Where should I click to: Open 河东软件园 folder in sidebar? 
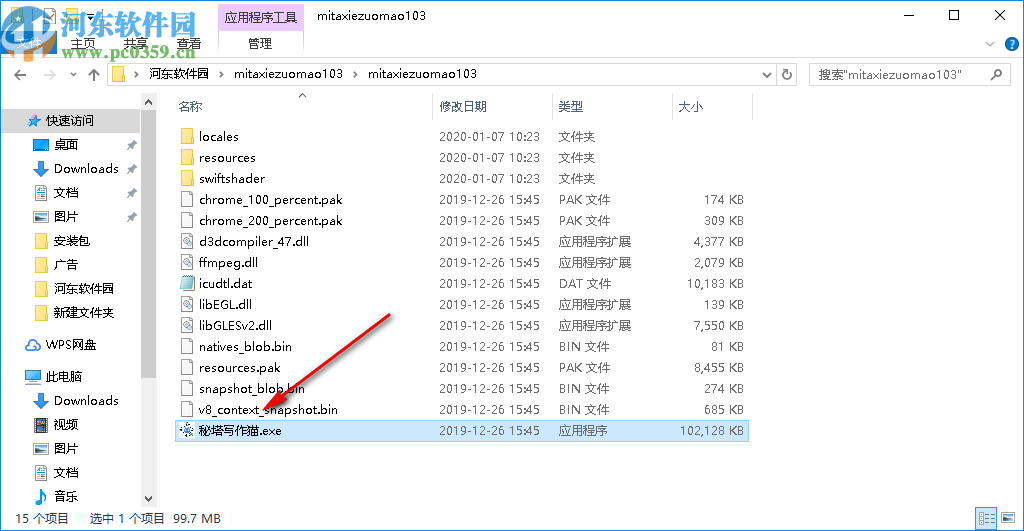click(x=84, y=289)
